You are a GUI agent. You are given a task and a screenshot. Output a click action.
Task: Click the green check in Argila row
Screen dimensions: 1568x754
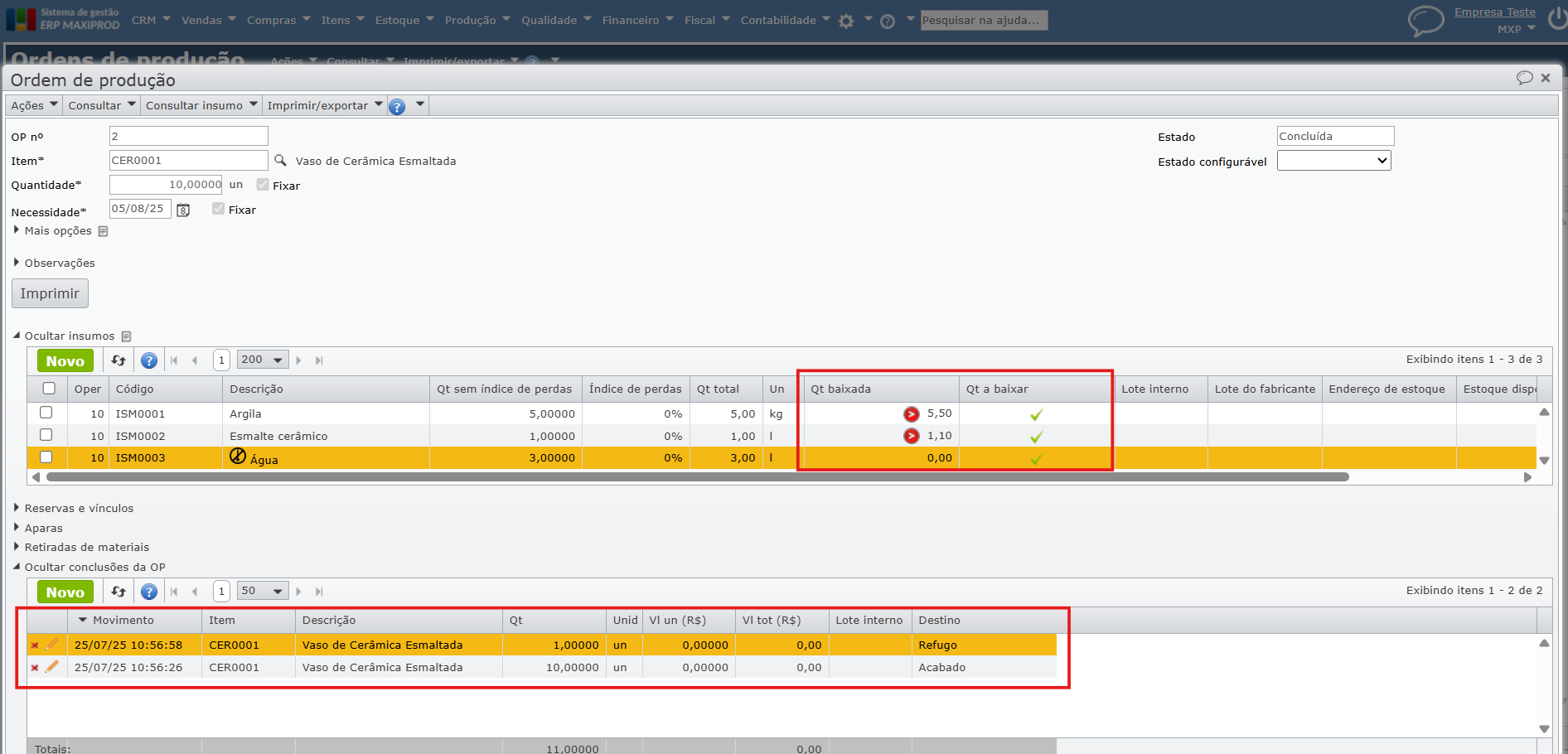1036,414
